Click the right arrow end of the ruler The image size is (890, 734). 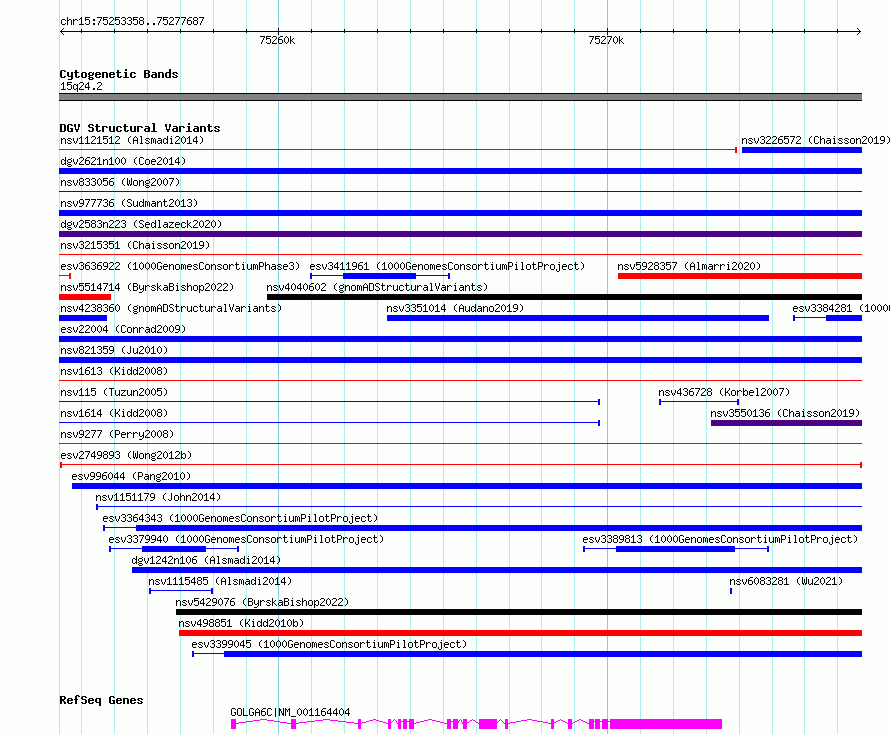pos(859,31)
